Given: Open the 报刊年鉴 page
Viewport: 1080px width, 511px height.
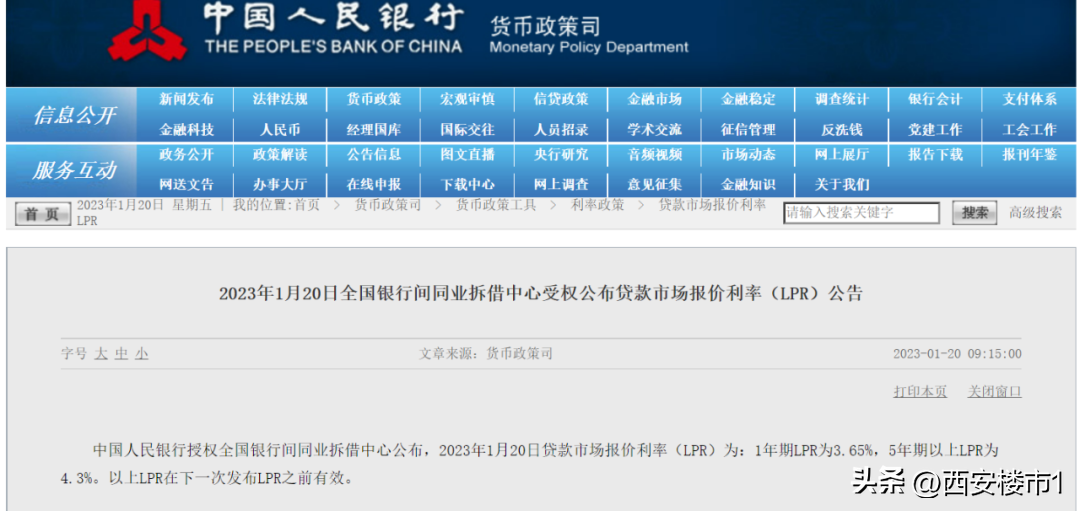Looking at the screenshot, I should click(x=1030, y=155).
